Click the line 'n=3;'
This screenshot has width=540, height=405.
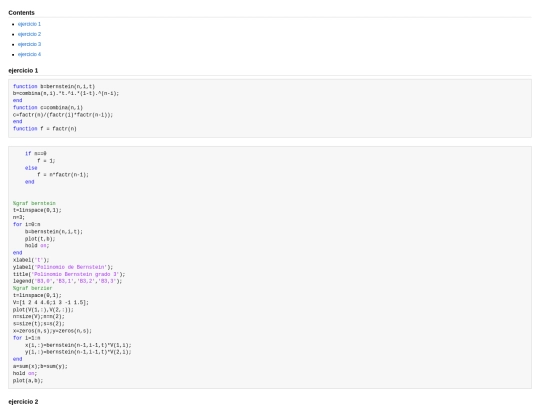point(19,217)
